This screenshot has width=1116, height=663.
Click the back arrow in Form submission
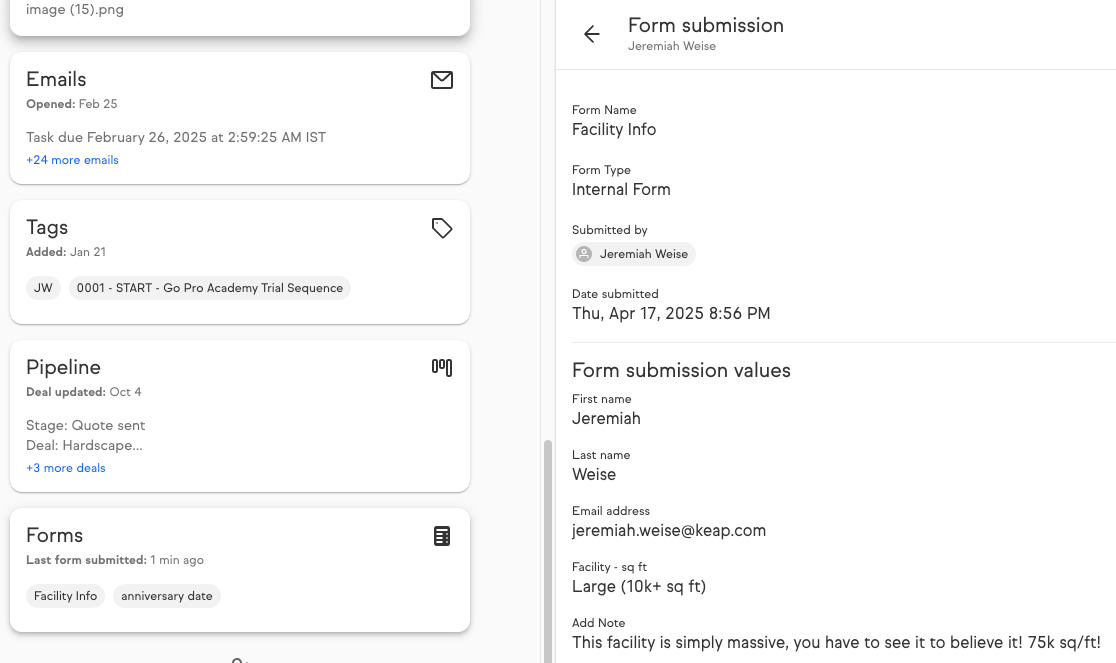592,35
